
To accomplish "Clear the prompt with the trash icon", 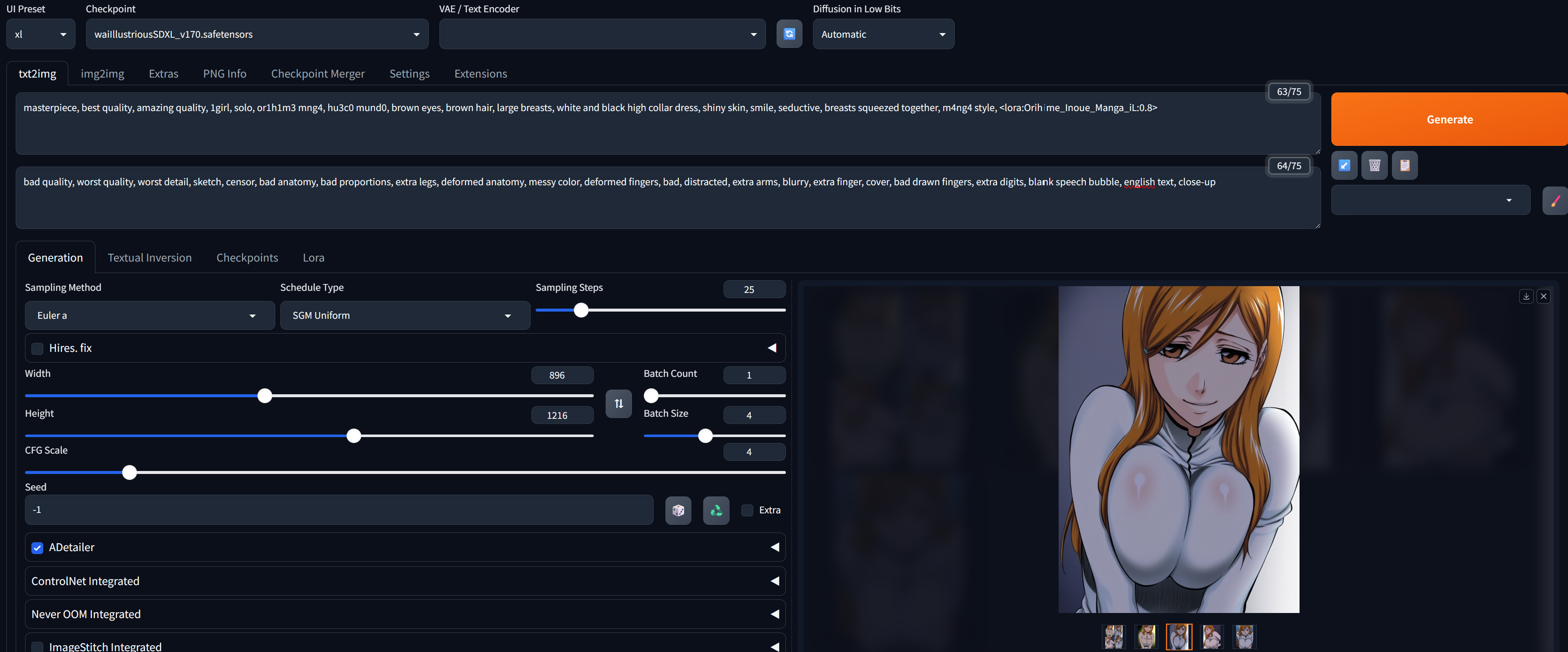I will [1375, 165].
